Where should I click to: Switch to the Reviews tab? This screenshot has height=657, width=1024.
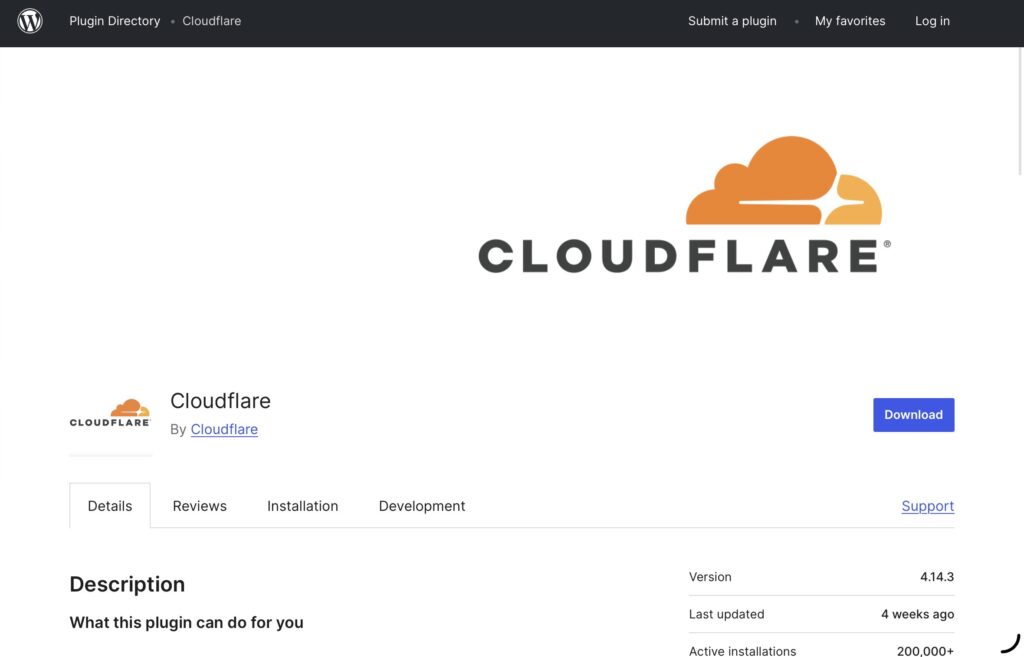coord(200,505)
